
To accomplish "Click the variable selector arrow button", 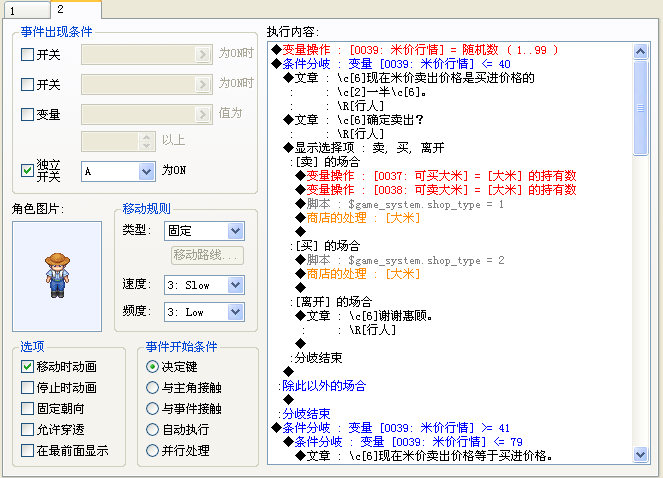I will pos(203,115).
